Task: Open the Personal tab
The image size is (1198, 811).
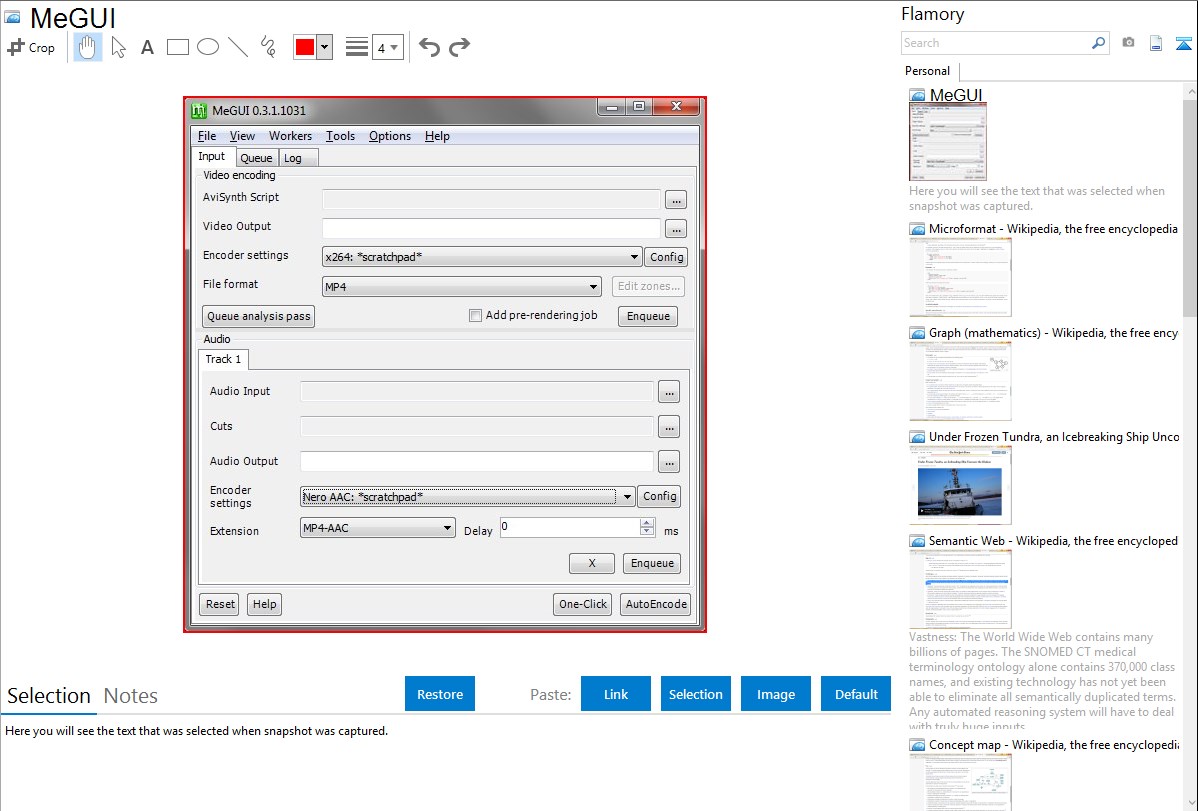Action: pyautogui.click(x=927, y=71)
